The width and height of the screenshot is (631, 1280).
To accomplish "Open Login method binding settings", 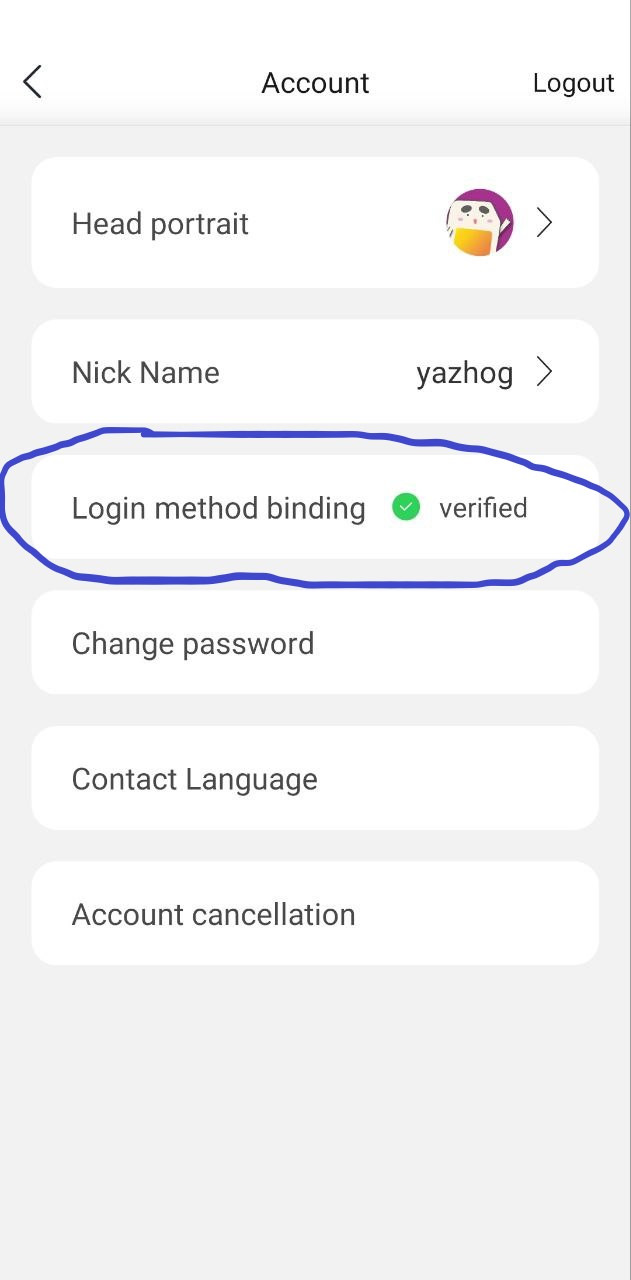I will coord(218,508).
